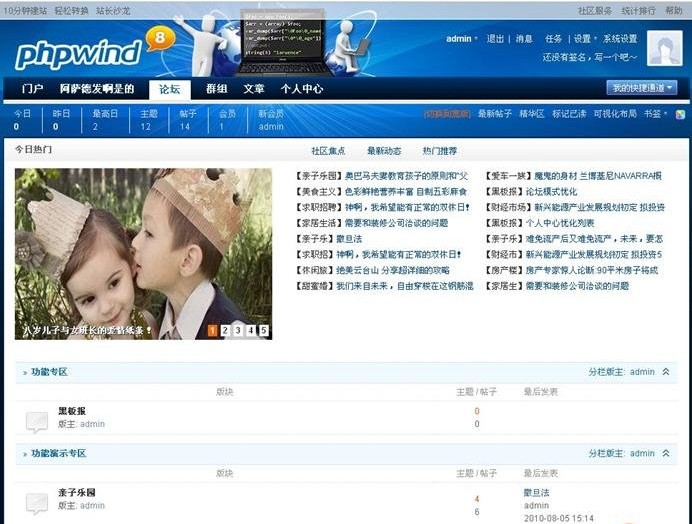Click 帮助 in top bar
Image resolution: width=692 pixels, height=524 pixels.
click(674, 11)
